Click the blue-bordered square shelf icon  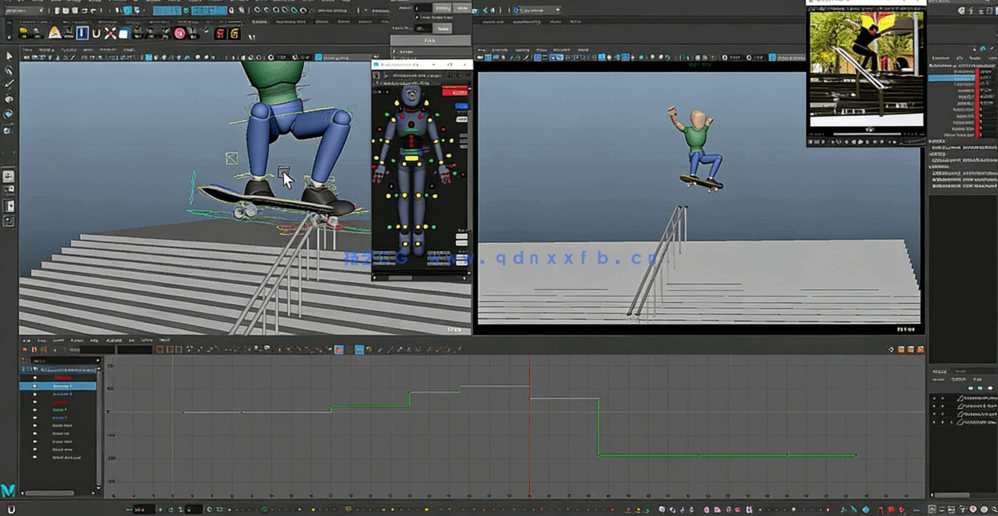coord(82,33)
